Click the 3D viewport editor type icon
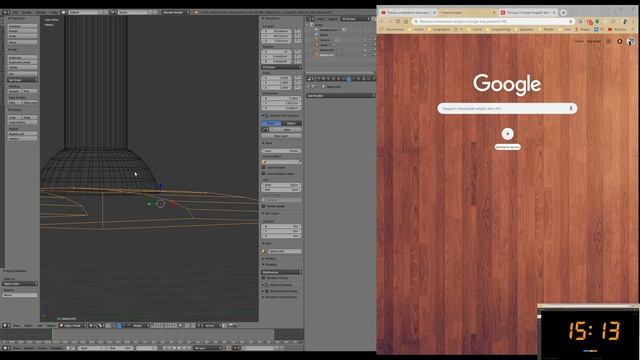 pyautogui.click(x=6, y=325)
